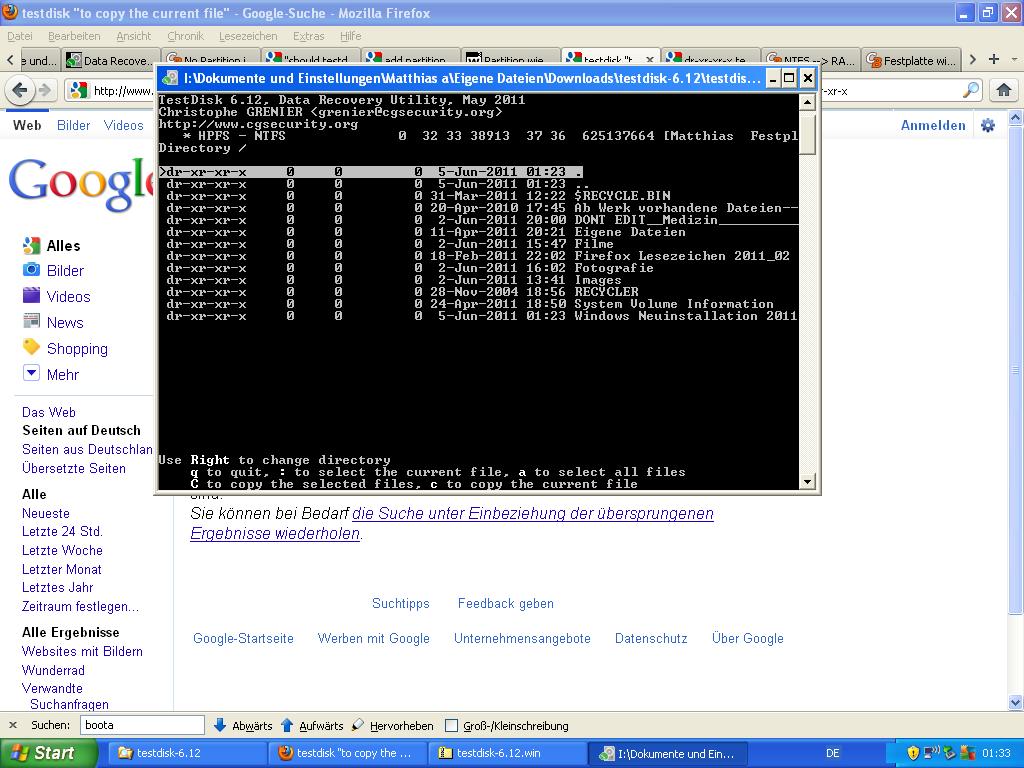Select Alles search category icon
Screen dimensions: 1024x768
31,246
